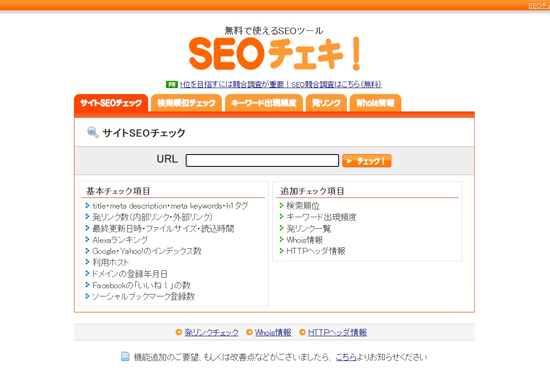The image size is (550, 385).
Task: Select the サイトSEOチェック tab
Action: coord(111,103)
